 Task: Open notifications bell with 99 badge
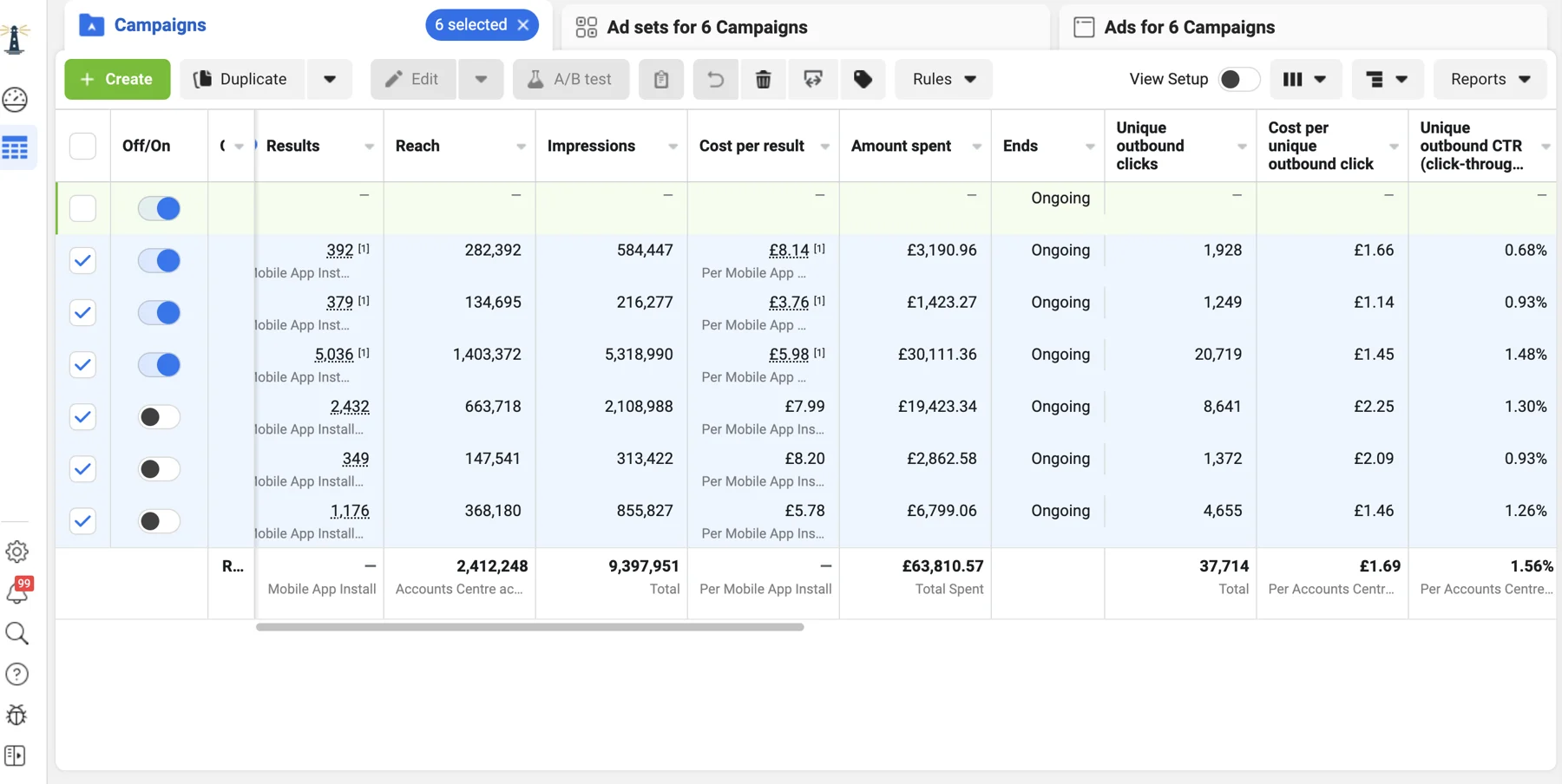17,591
